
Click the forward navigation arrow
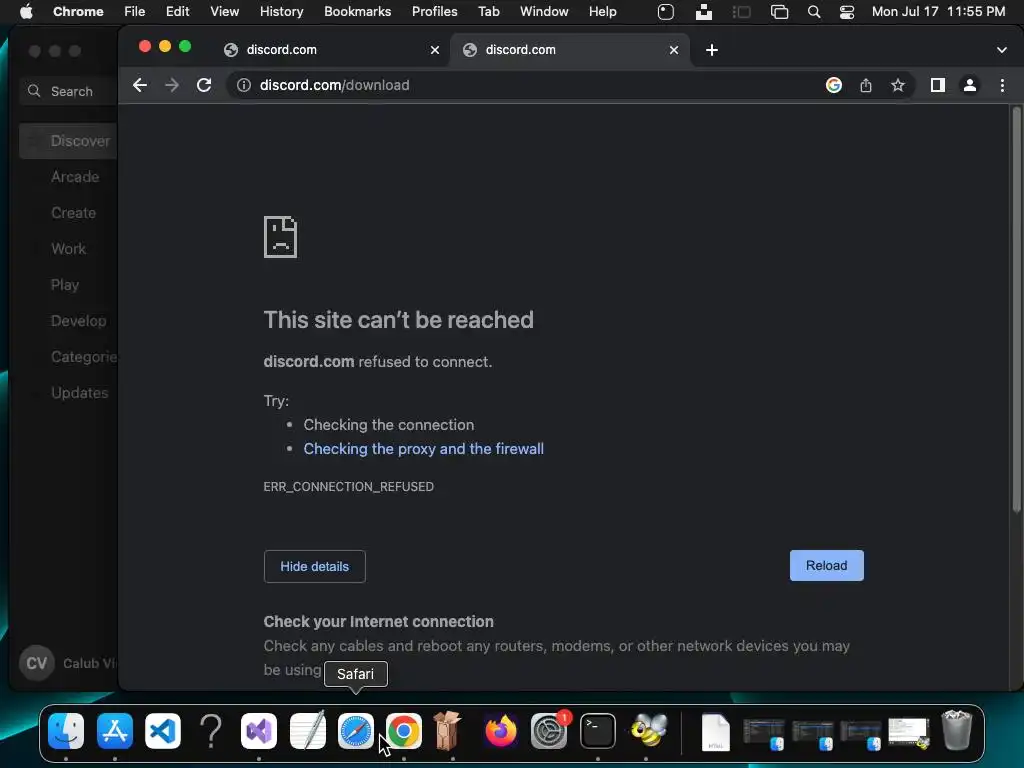pos(172,85)
